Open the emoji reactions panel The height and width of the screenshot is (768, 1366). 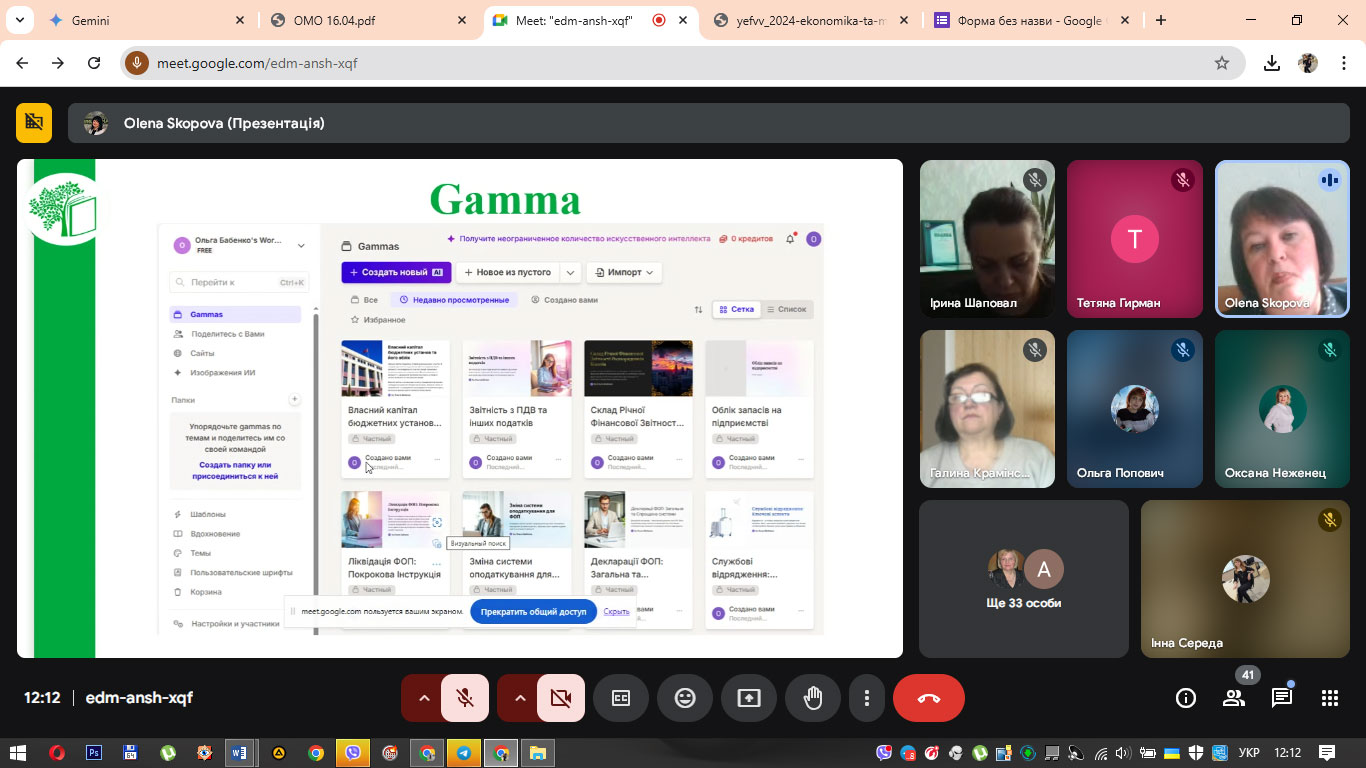[x=685, y=698]
